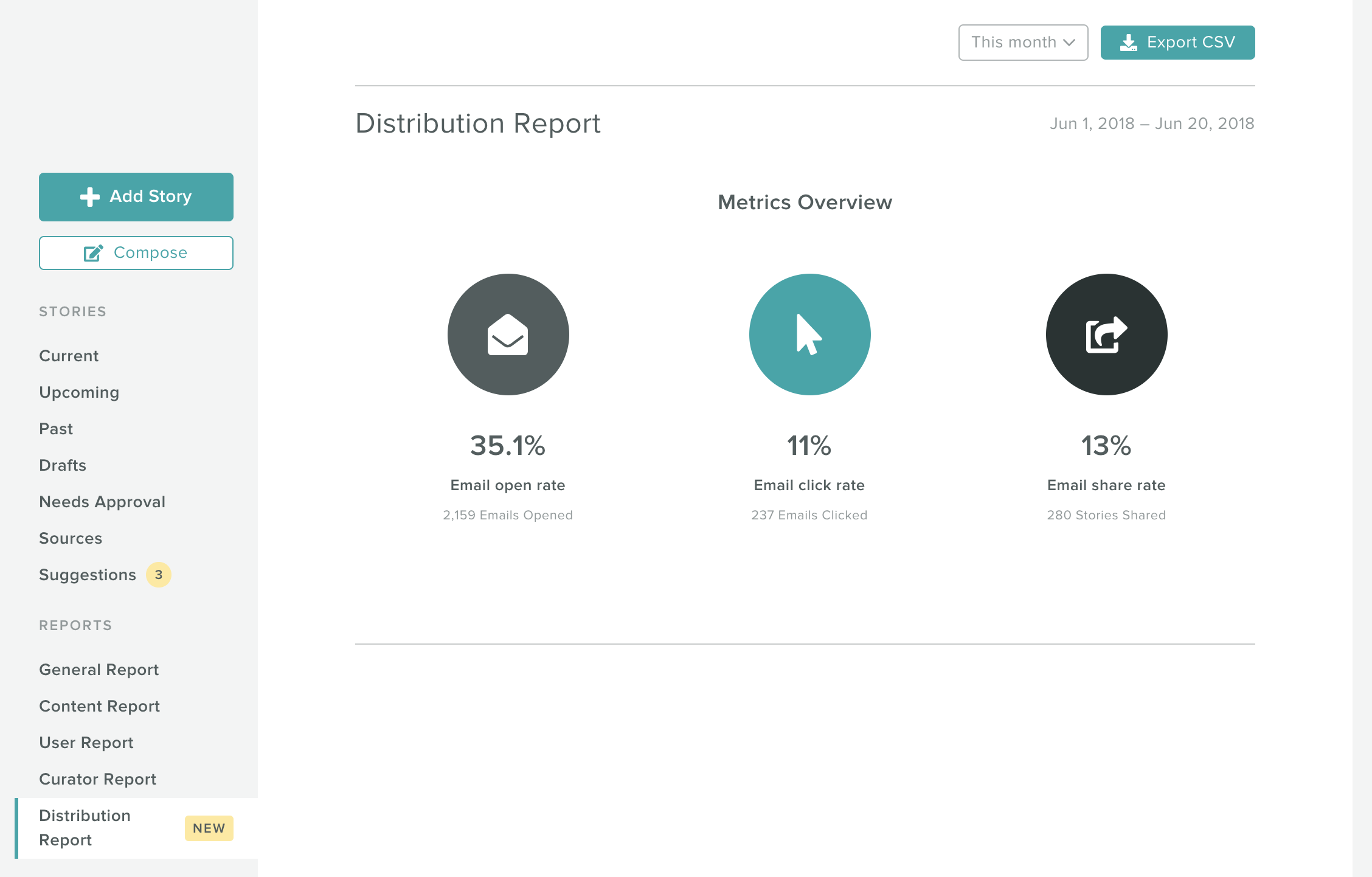The height and width of the screenshot is (877, 1372).
Task: Open the General Report
Action: [99, 670]
